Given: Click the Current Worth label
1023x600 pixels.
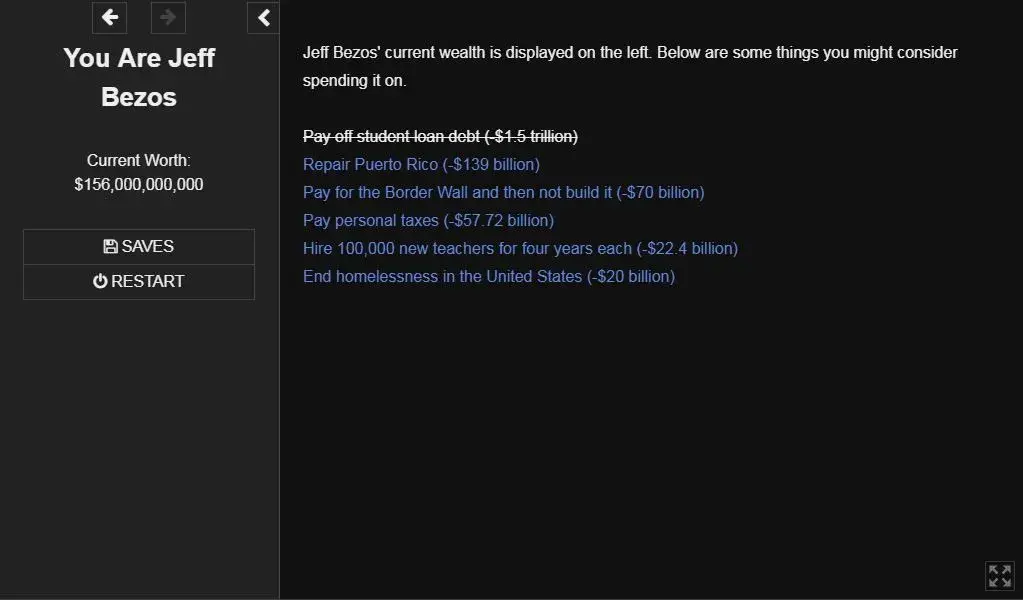Looking at the screenshot, I should (x=139, y=160).
